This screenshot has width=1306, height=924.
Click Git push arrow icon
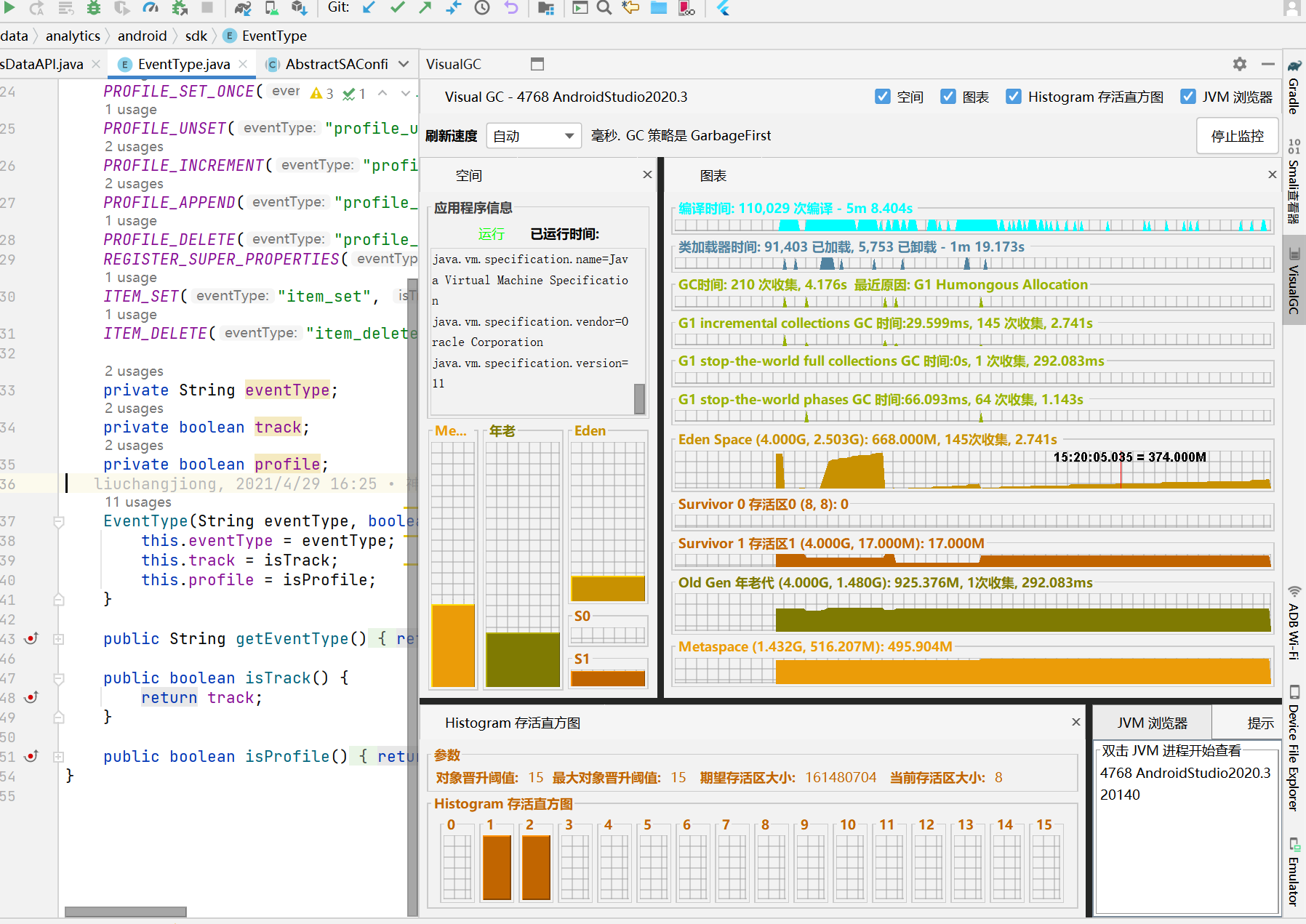coord(425,7)
